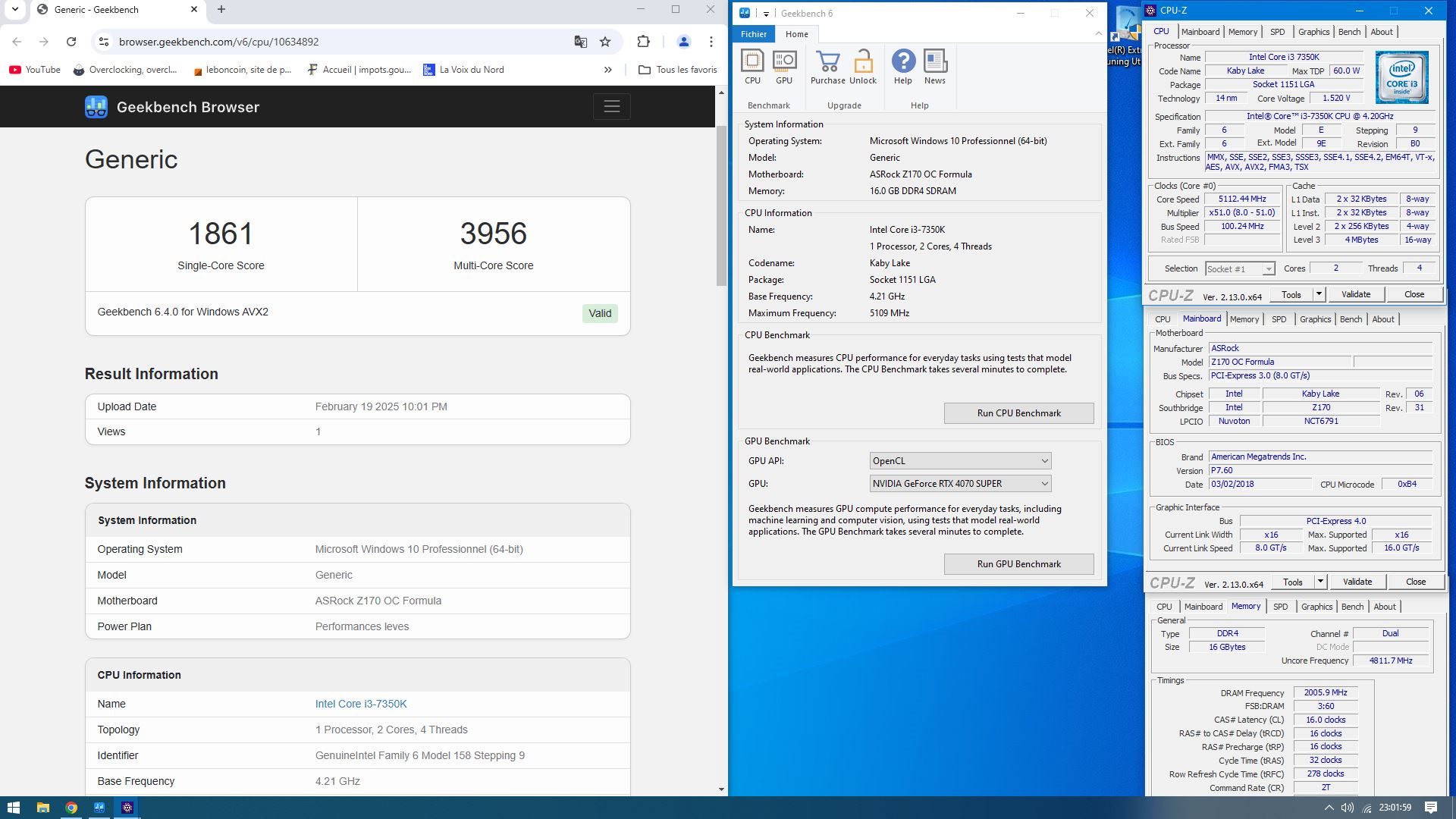This screenshot has height=819, width=1456.
Task: Open the La Voix du Nord bookmark
Action: (x=463, y=70)
